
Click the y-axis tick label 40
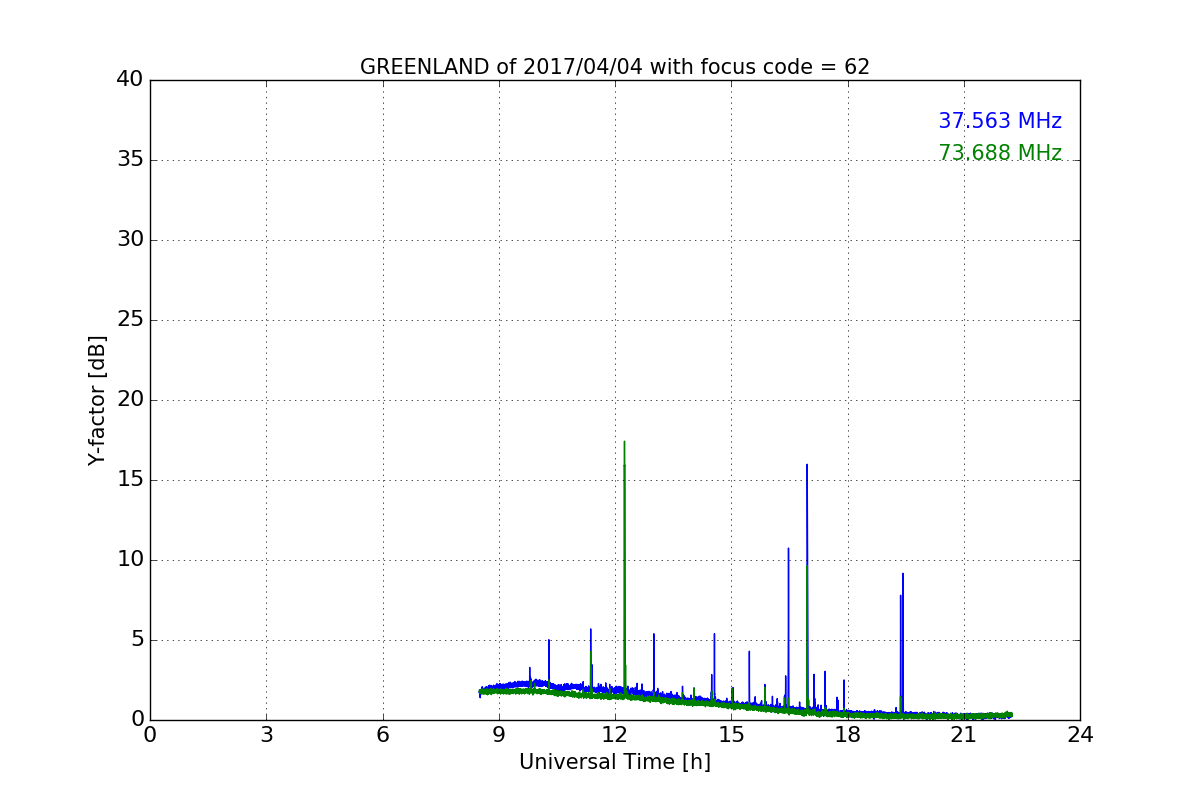click(129, 80)
